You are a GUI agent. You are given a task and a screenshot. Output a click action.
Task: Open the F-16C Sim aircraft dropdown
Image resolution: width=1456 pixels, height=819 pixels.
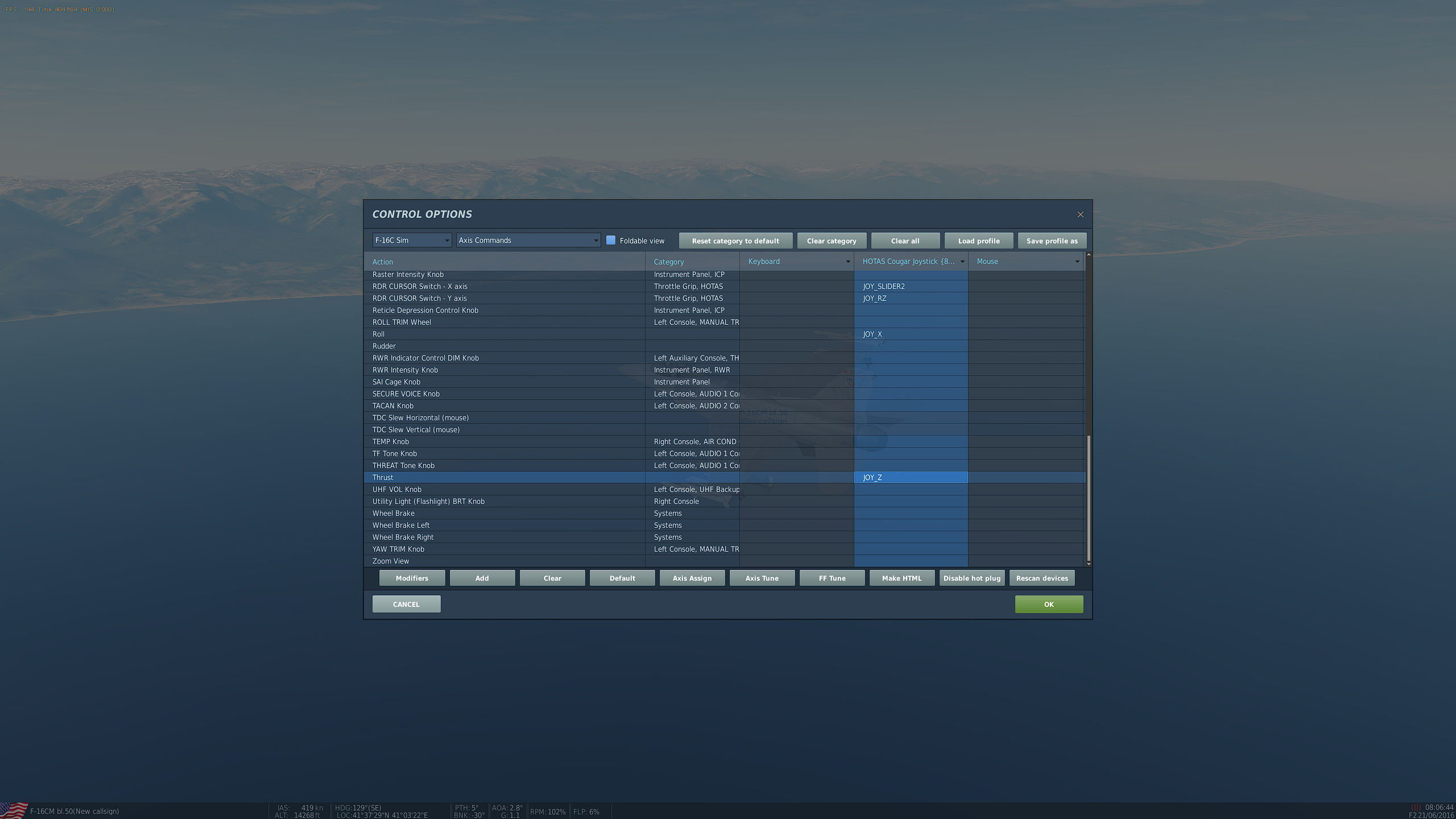point(412,240)
